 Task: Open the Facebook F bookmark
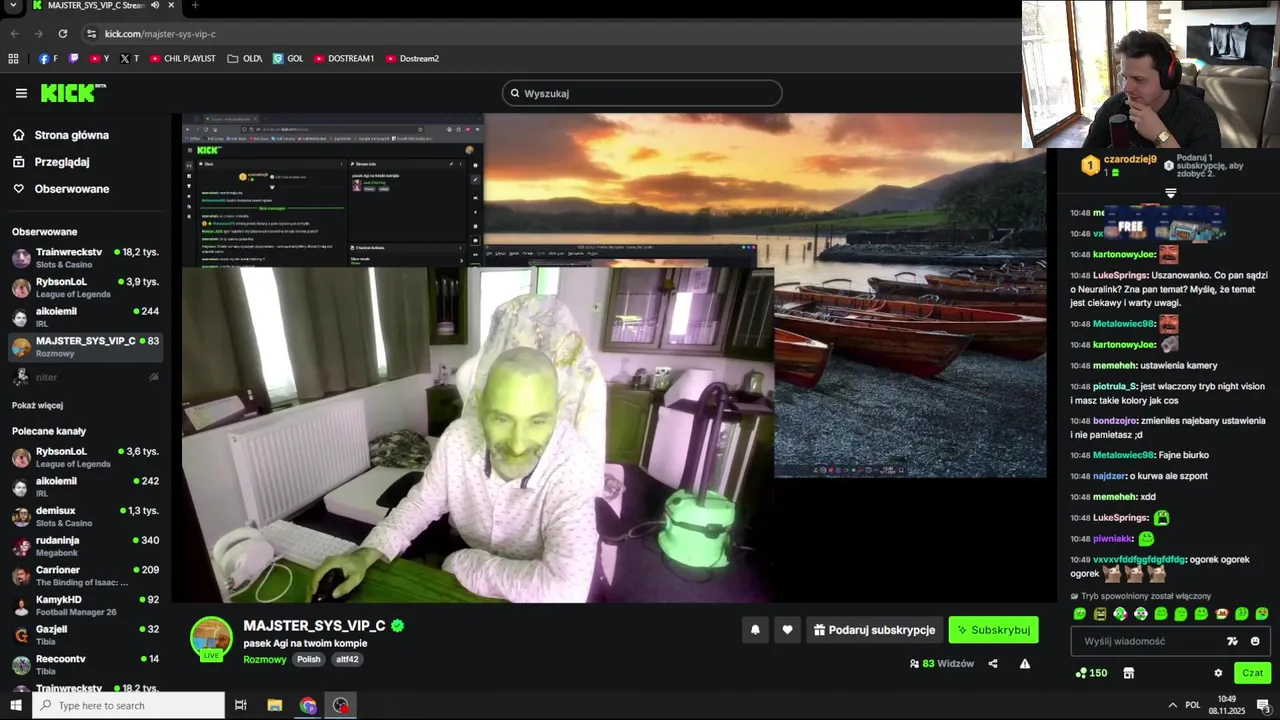coord(48,58)
